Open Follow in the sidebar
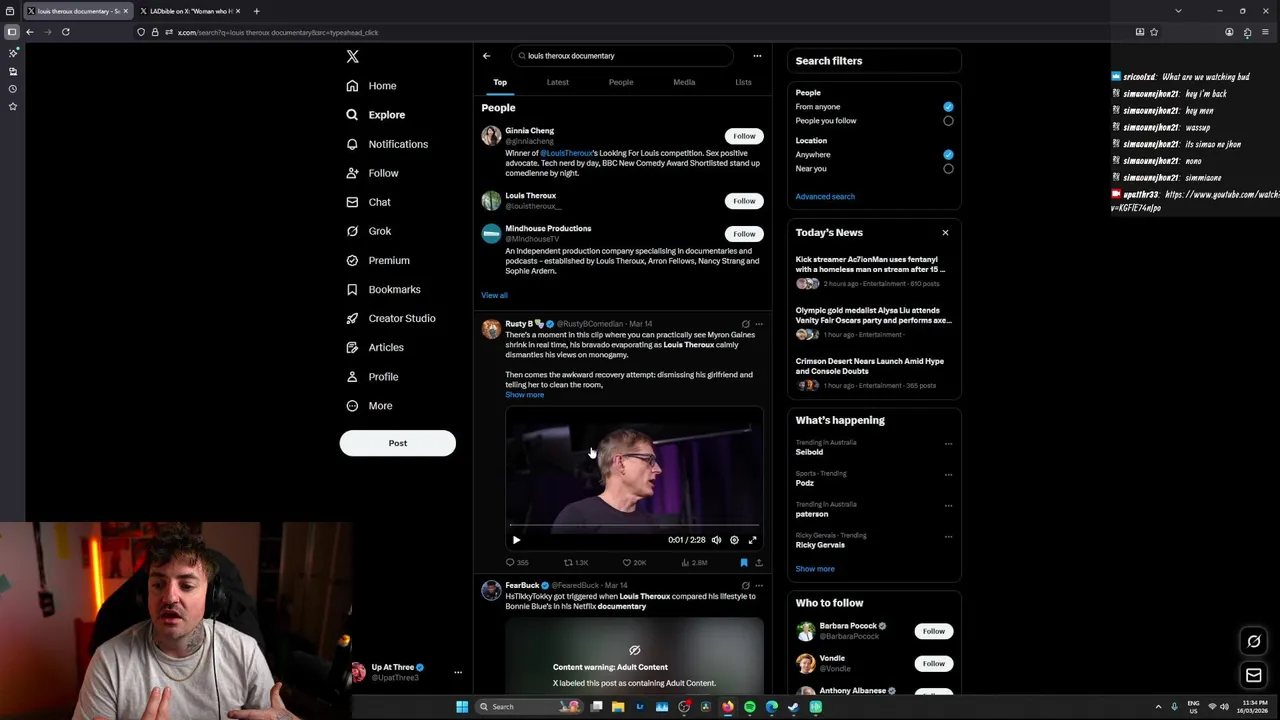The width and height of the screenshot is (1280, 720). point(372,173)
